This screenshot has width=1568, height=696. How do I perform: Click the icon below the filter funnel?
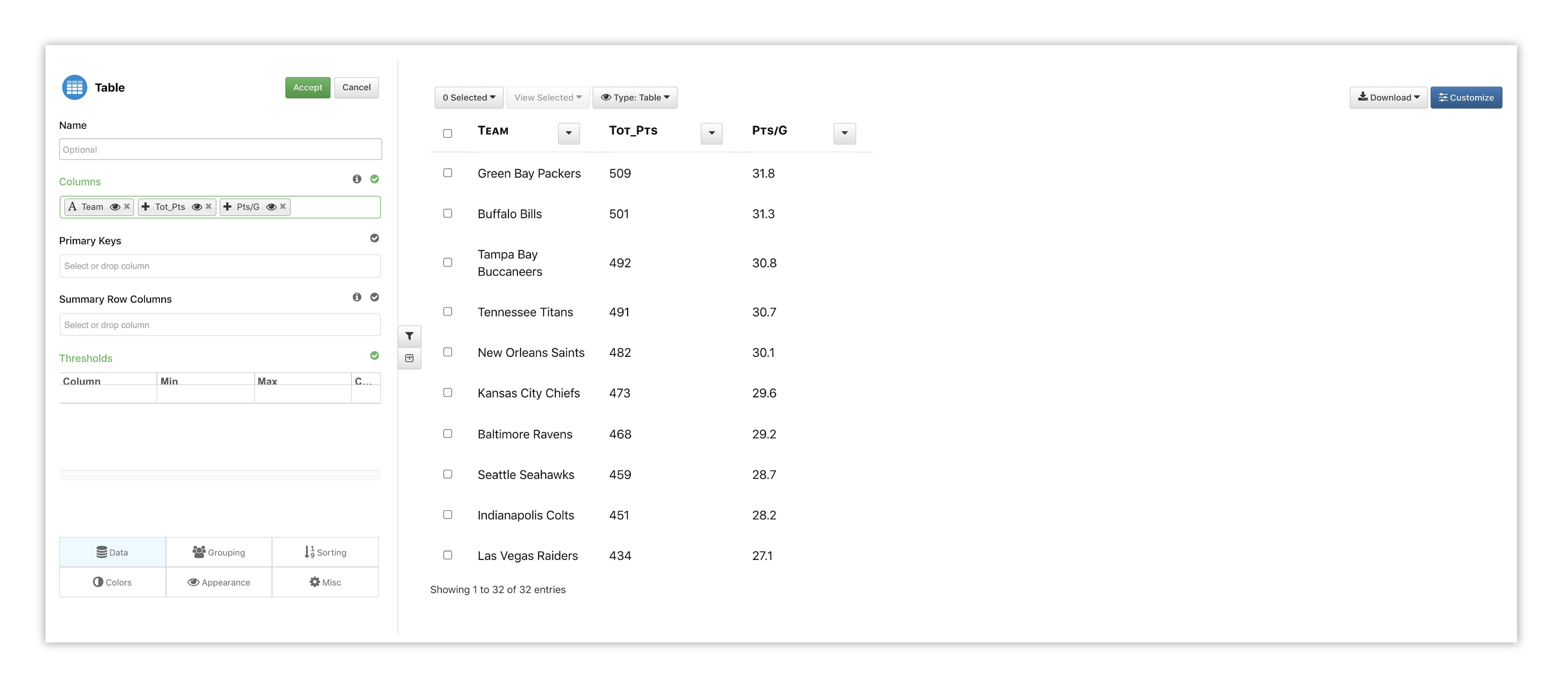pos(410,359)
